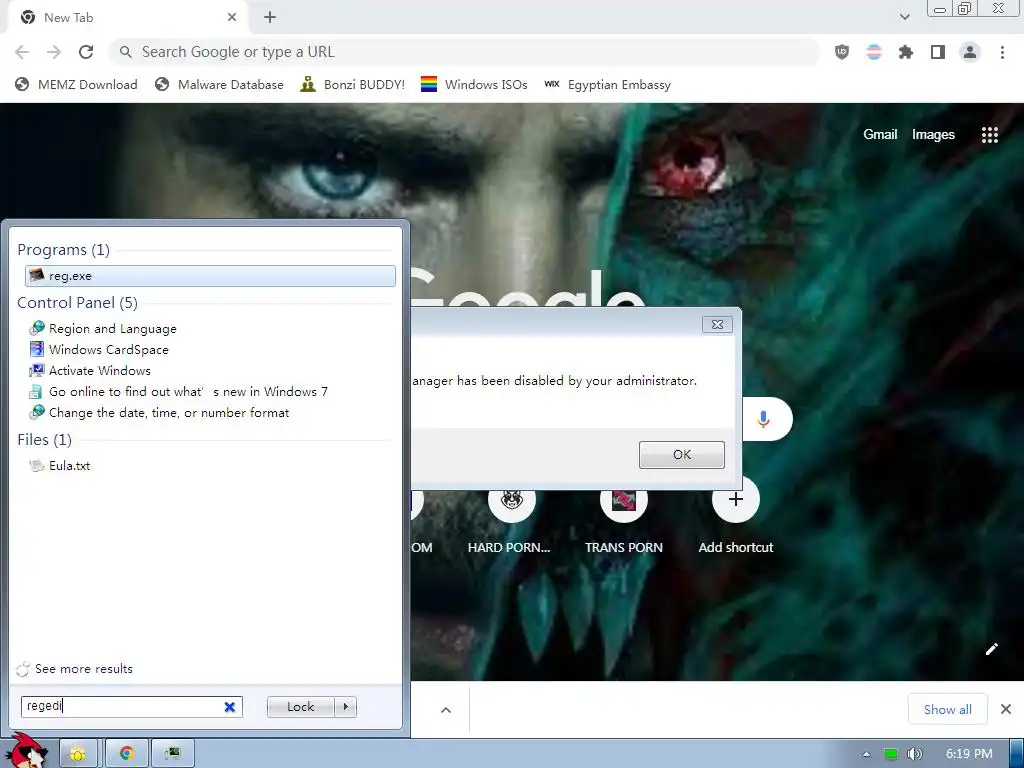The height and width of the screenshot is (768, 1024).
Task: Focus the Search Google or type a URL bar
Action: [x=464, y=52]
